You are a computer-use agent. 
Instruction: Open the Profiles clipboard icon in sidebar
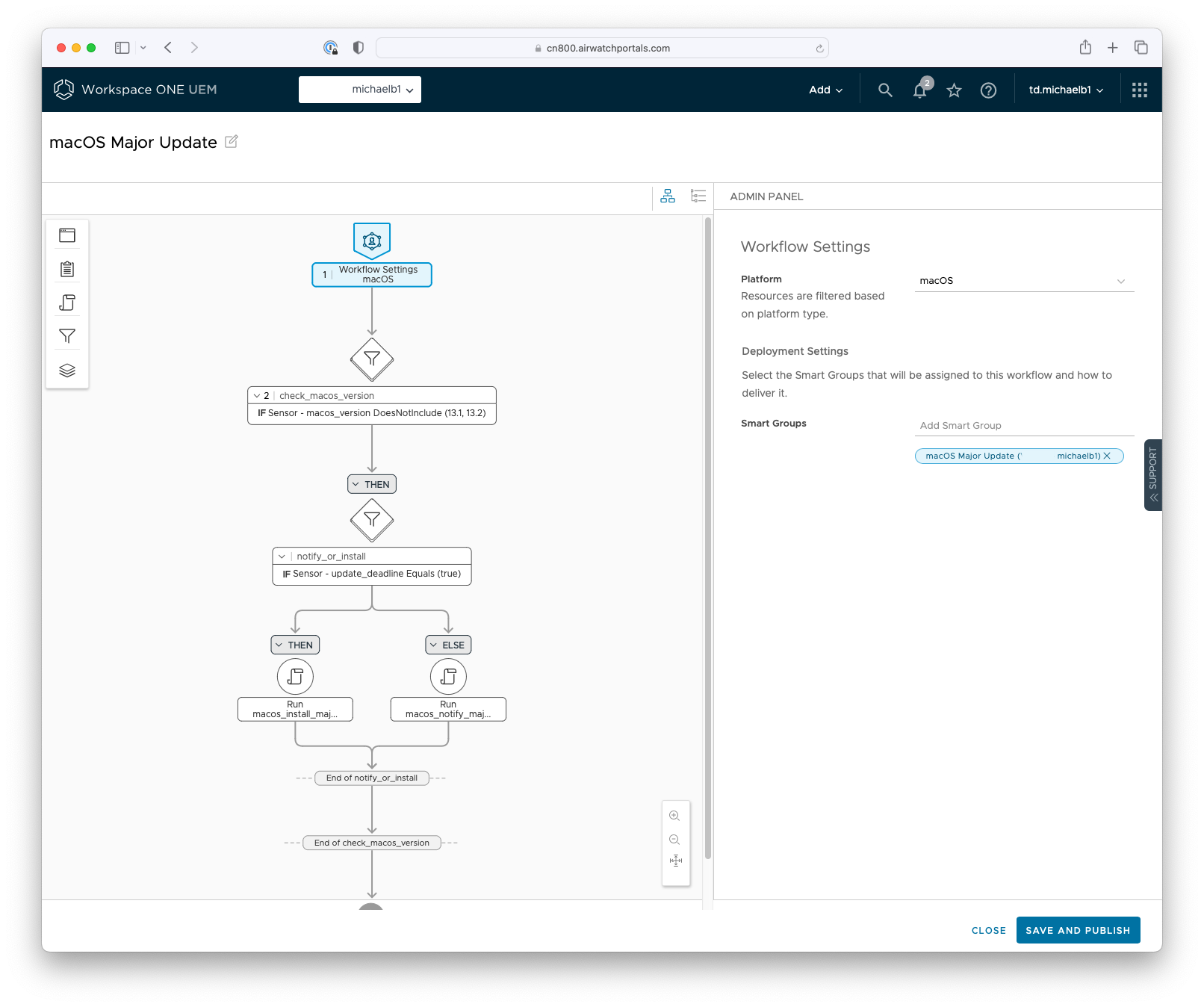point(67,268)
